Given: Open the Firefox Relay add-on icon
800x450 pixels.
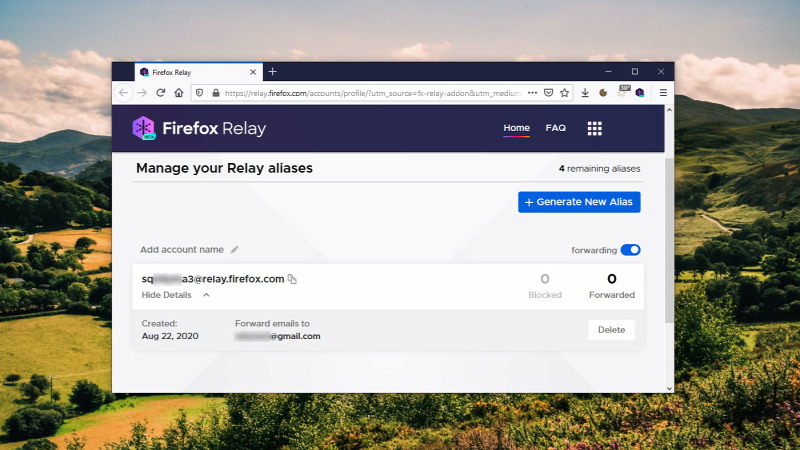Looking at the screenshot, I should 640,93.
